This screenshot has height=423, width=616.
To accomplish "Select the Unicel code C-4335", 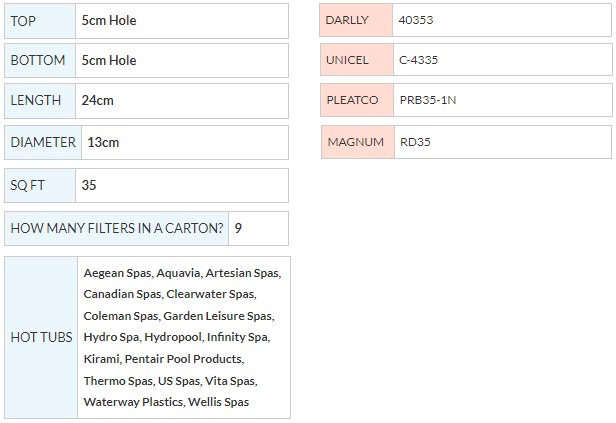I will (418, 60).
